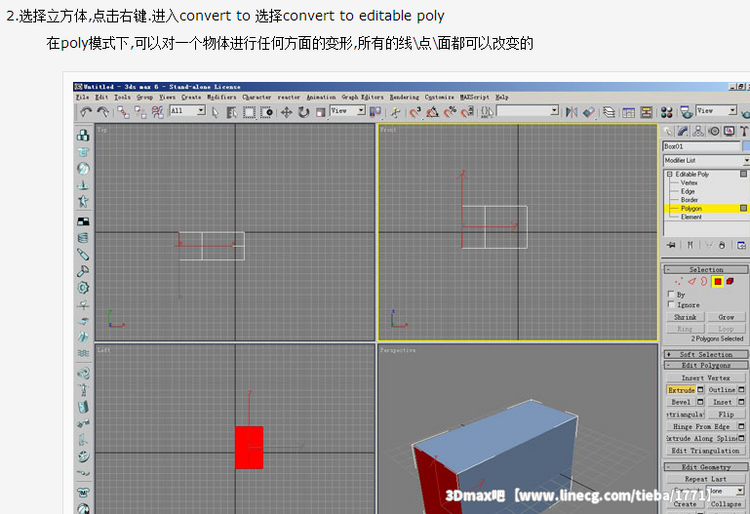Click the Box01 object name field
Image resolution: width=750 pixels, height=514 pixels.
coord(701,146)
